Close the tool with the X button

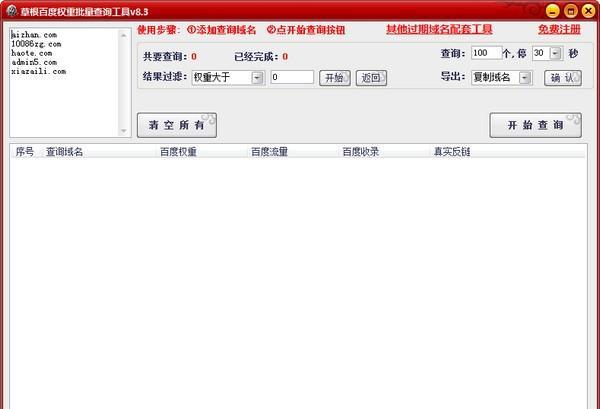tap(588, 11)
